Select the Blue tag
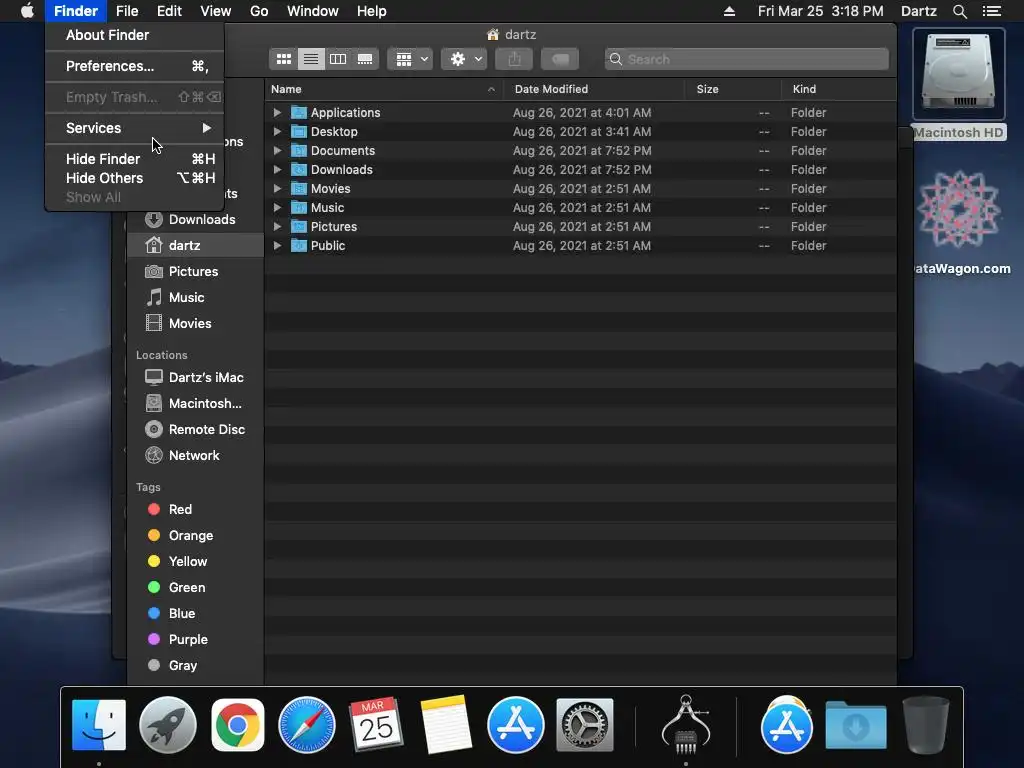The height and width of the screenshot is (768, 1024). [x=197, y=614]
